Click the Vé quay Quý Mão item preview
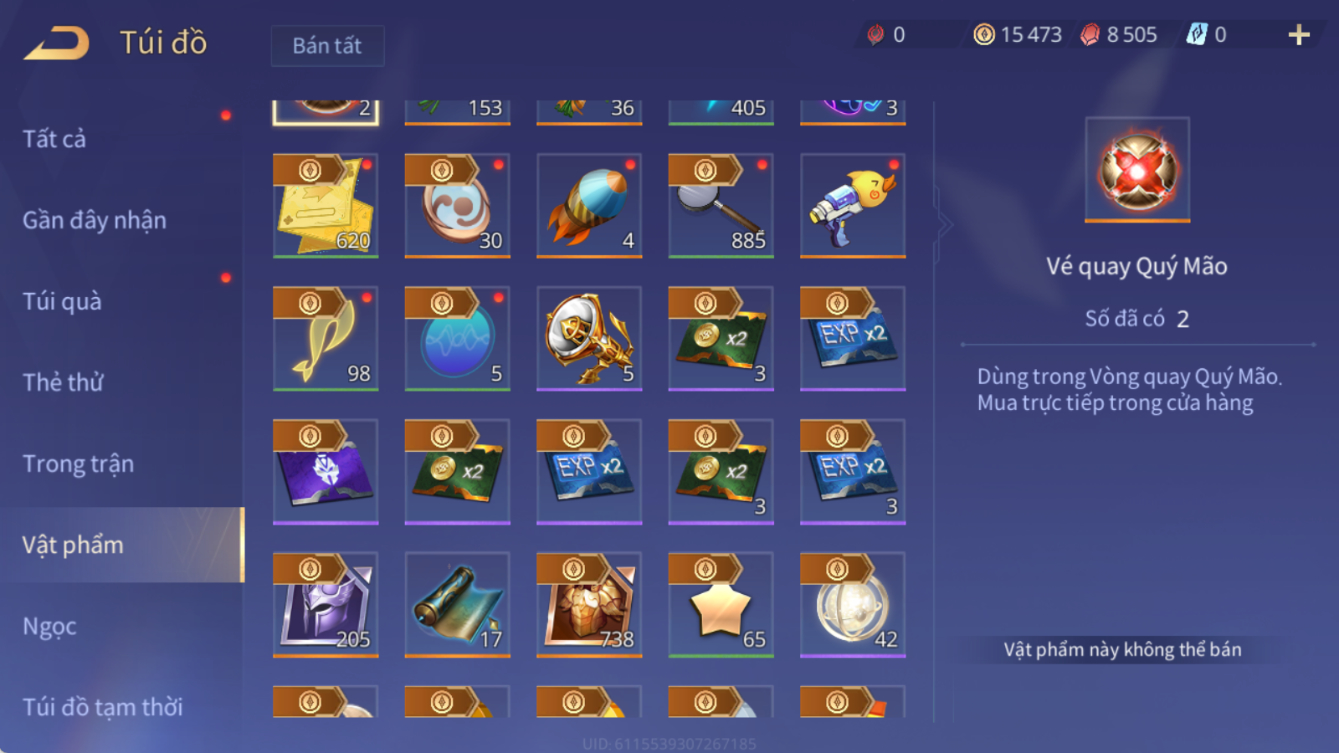This screenshot has height=753, width=1339. tap(1137, 170)
